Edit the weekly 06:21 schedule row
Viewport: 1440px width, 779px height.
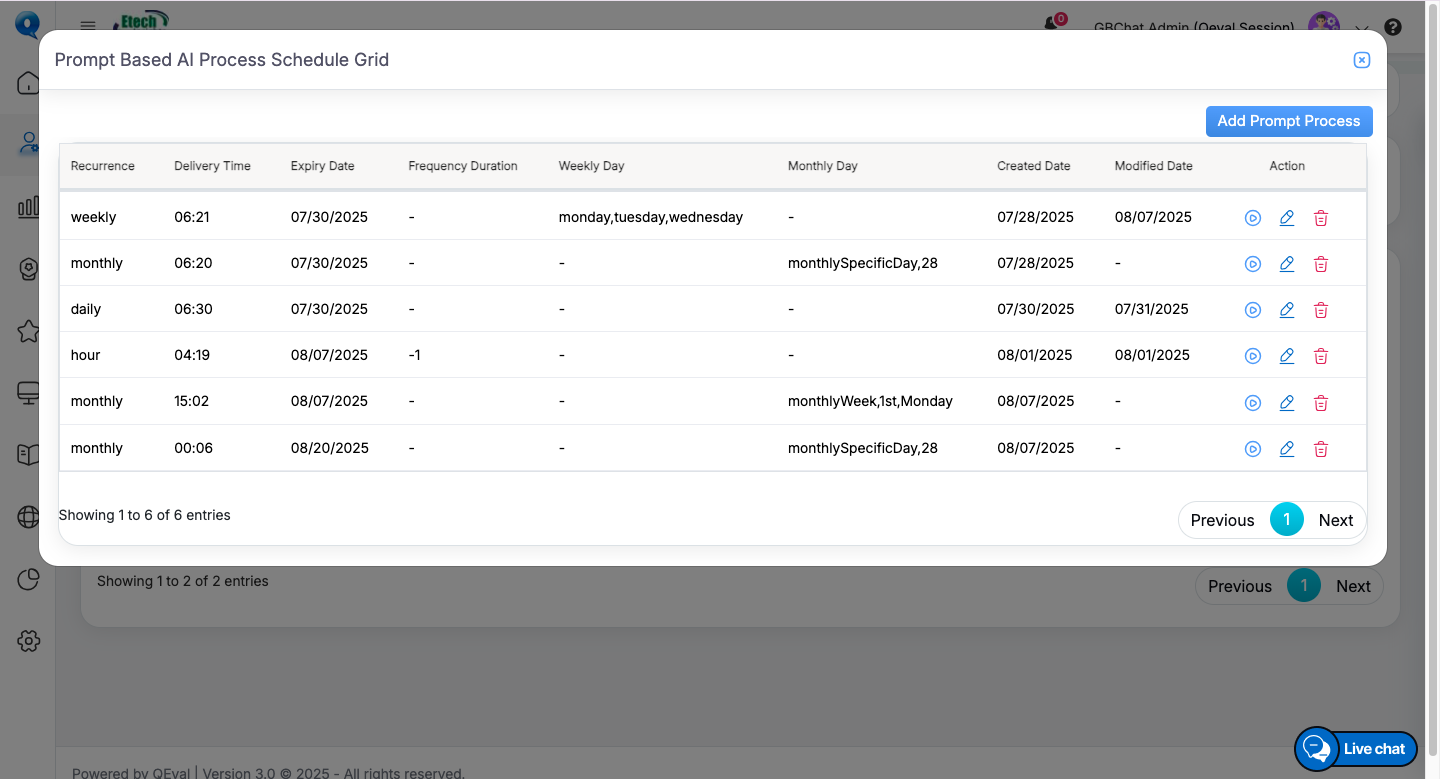click(1287, 218)
